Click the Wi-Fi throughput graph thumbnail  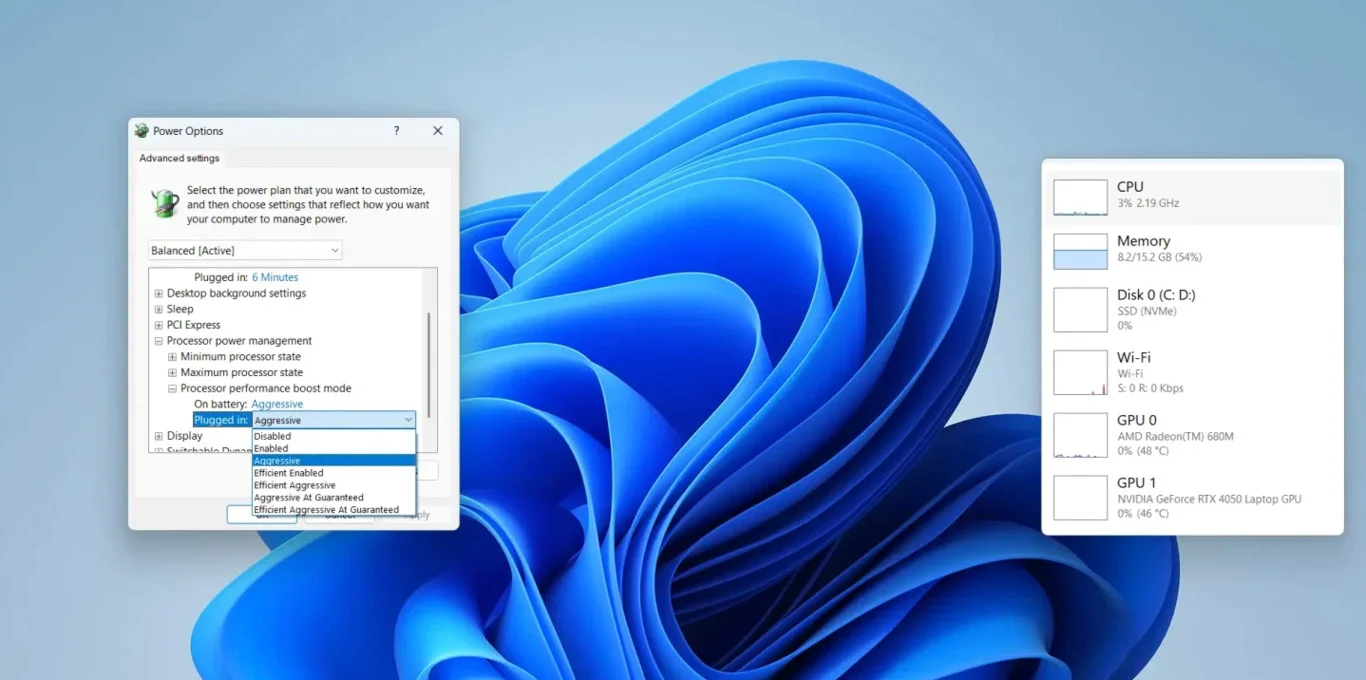click(x=1080, y=373)
